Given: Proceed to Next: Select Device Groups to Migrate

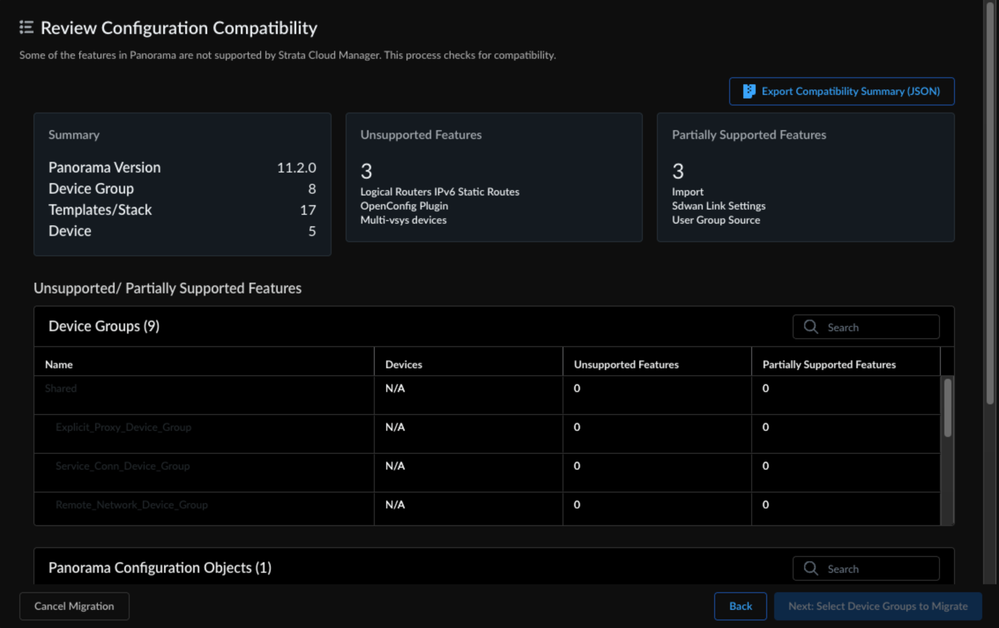Looking at the screenshot, I should click(878, 606).
